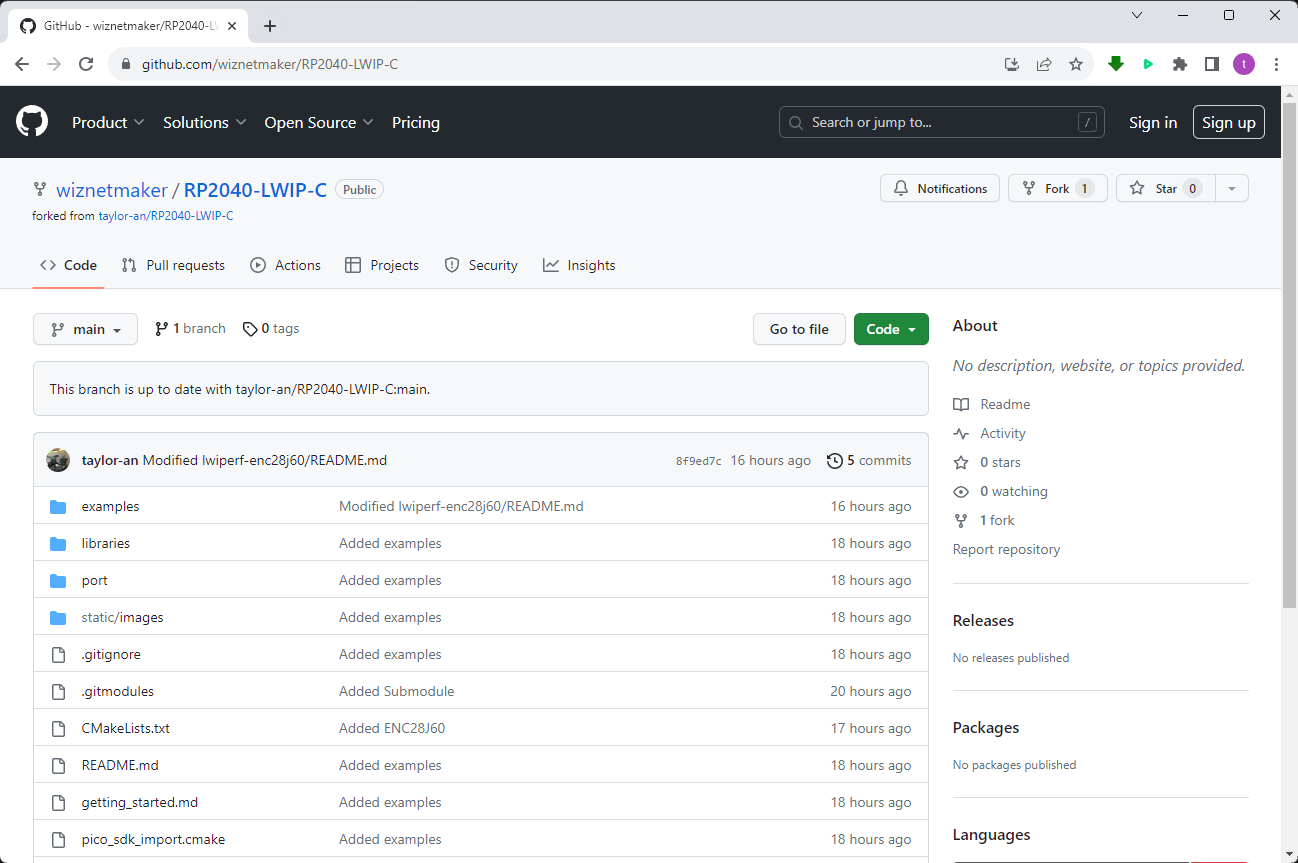Open the .gitmodules file
The height and width of the screenshot is (863, 1298).
pos(118,691)
